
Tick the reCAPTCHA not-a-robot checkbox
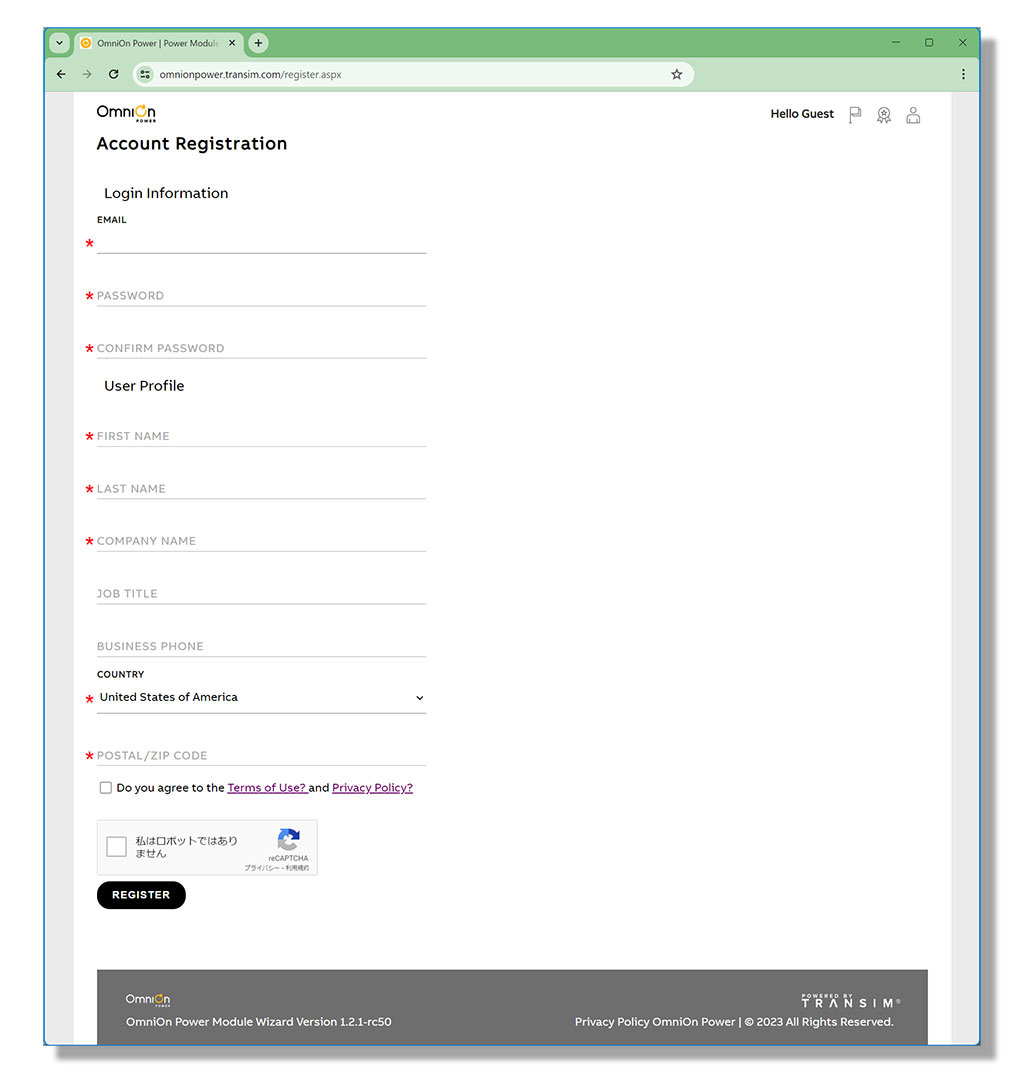coord(117,847)
